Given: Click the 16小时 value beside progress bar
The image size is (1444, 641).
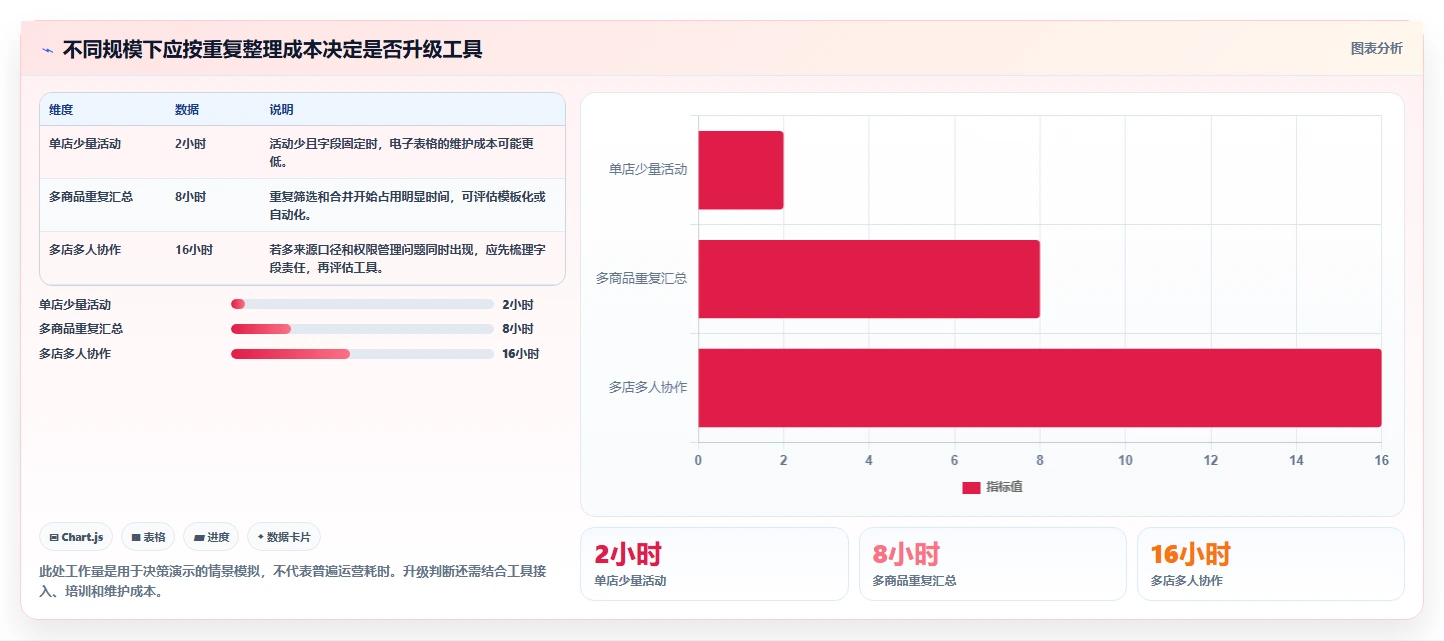Looking at the screenshot, I should 520,354.
